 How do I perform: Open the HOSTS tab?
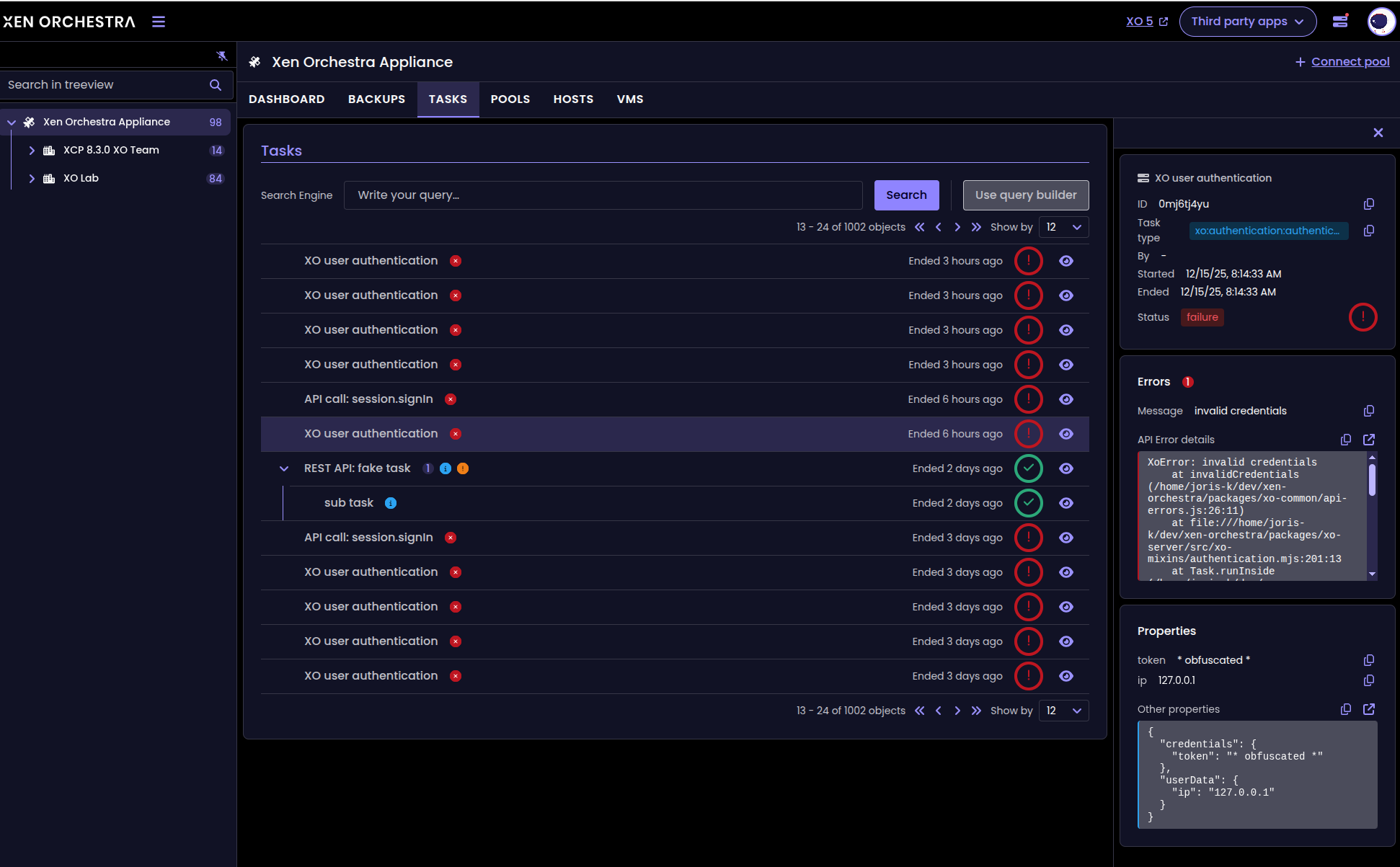tap(573, 99)
